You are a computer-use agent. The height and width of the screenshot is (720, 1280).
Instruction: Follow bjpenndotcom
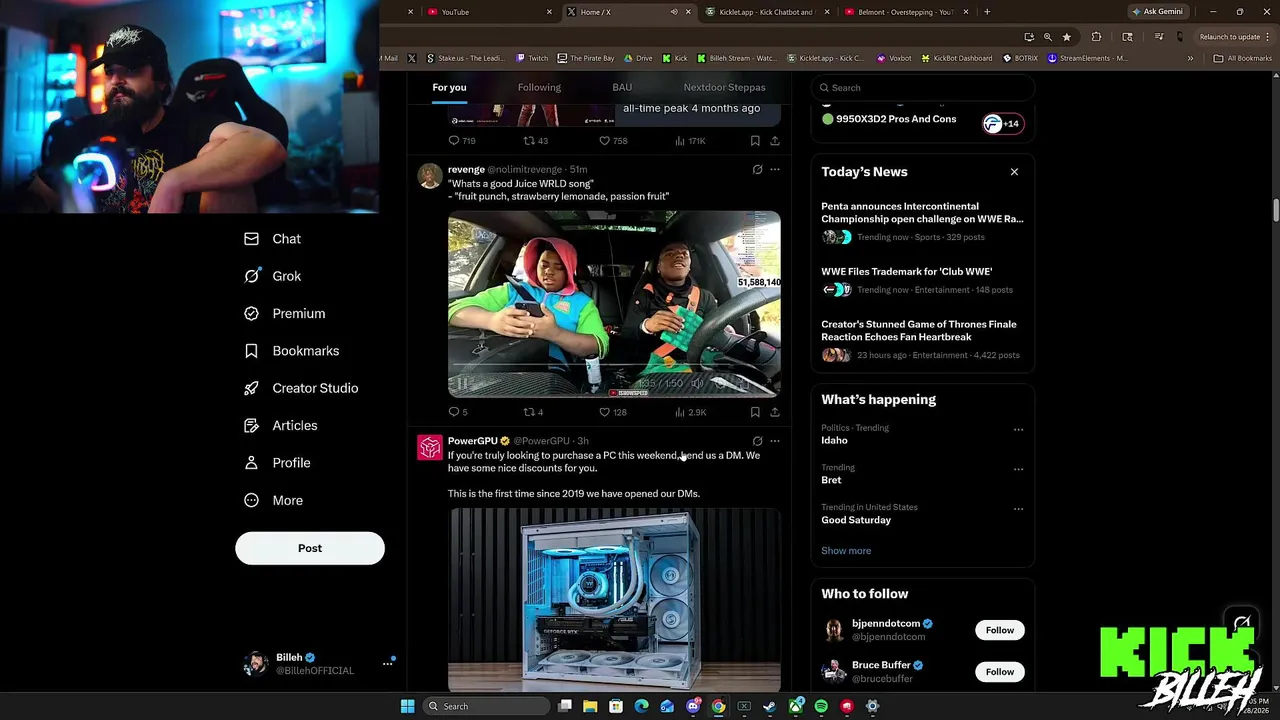tap(999, 630)
